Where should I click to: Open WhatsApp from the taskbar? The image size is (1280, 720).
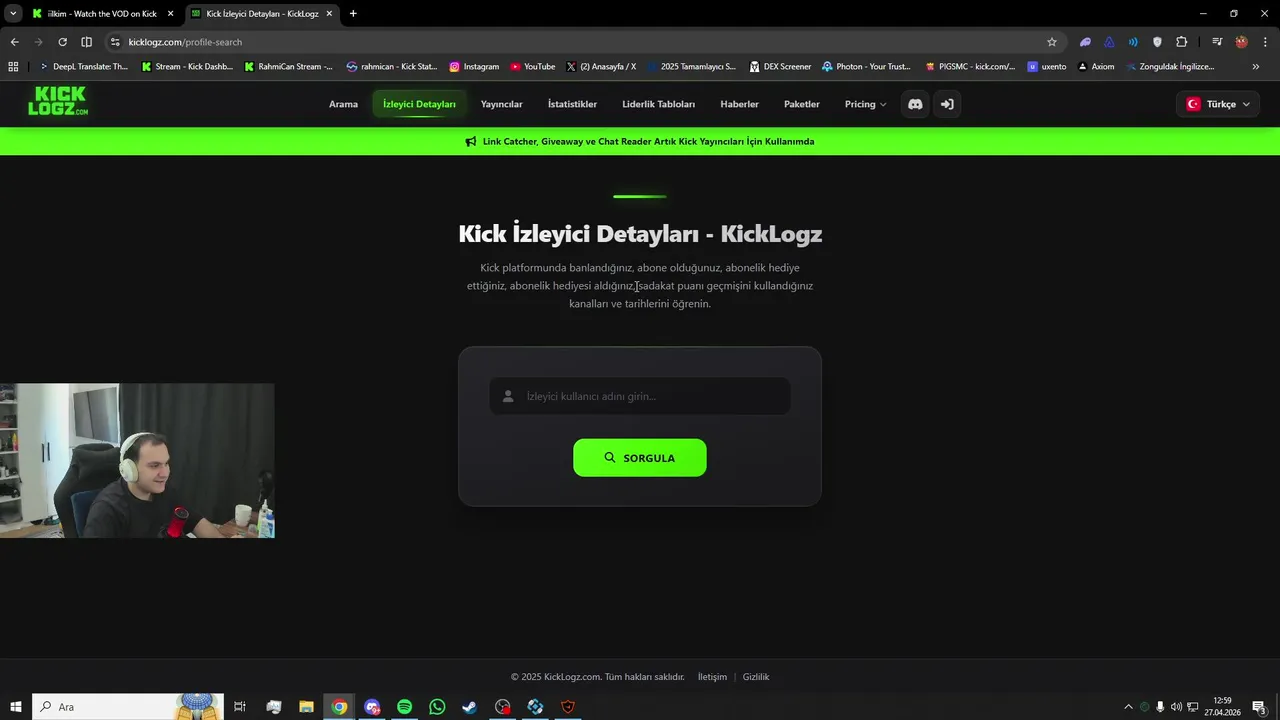click(x=437, y=707)
